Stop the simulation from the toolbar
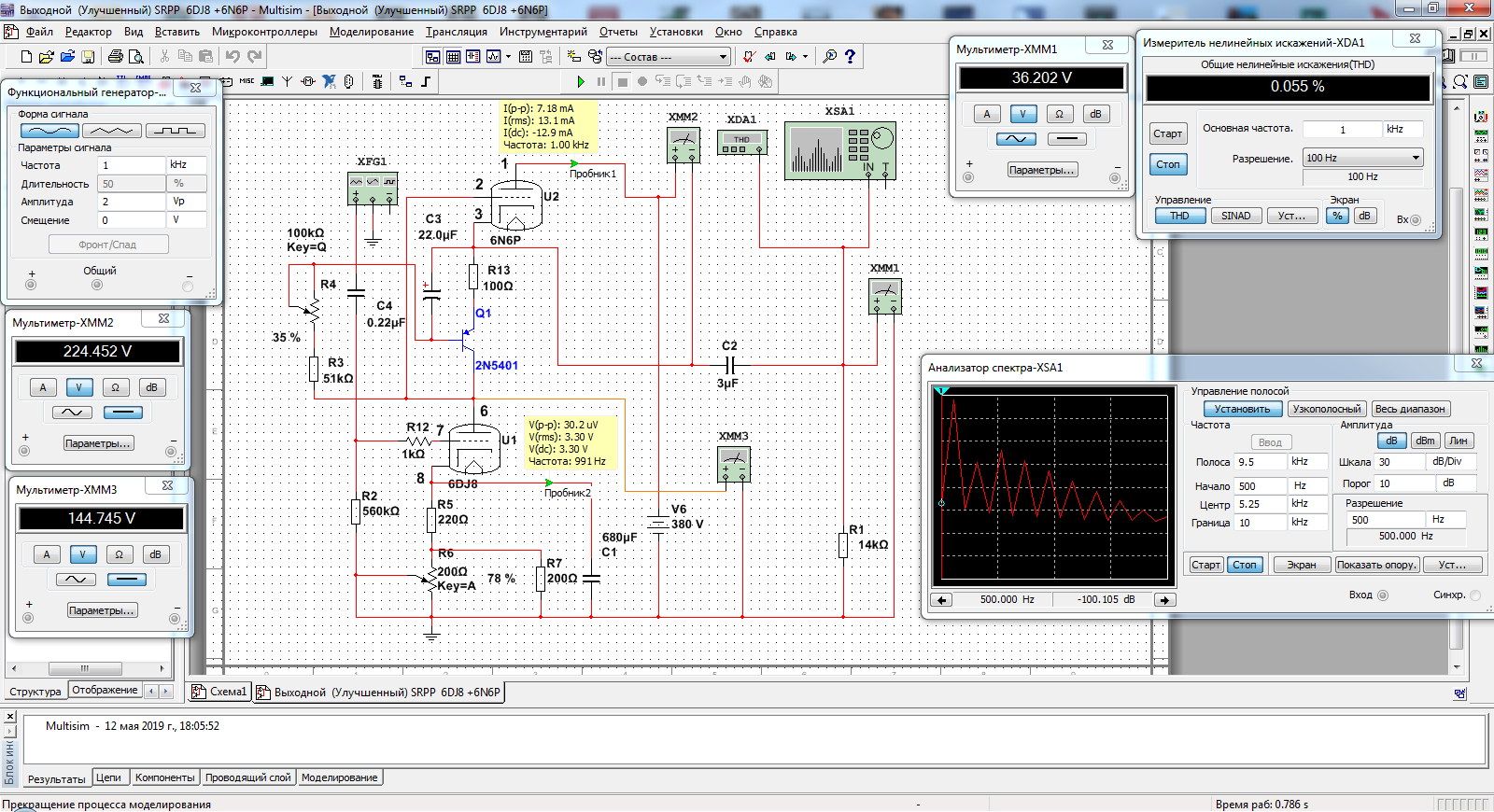 (622, 82)
